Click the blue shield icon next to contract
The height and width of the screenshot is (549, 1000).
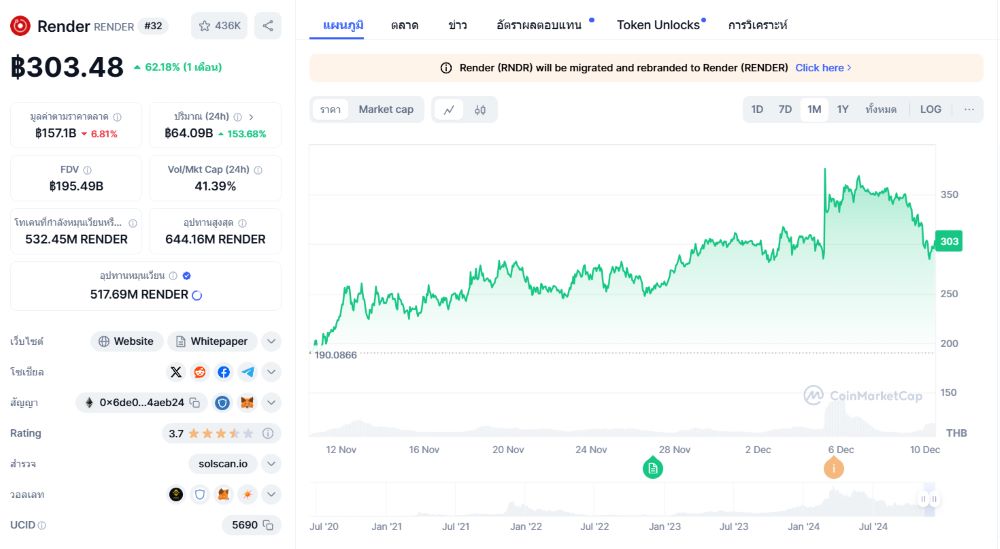point(222,402)
